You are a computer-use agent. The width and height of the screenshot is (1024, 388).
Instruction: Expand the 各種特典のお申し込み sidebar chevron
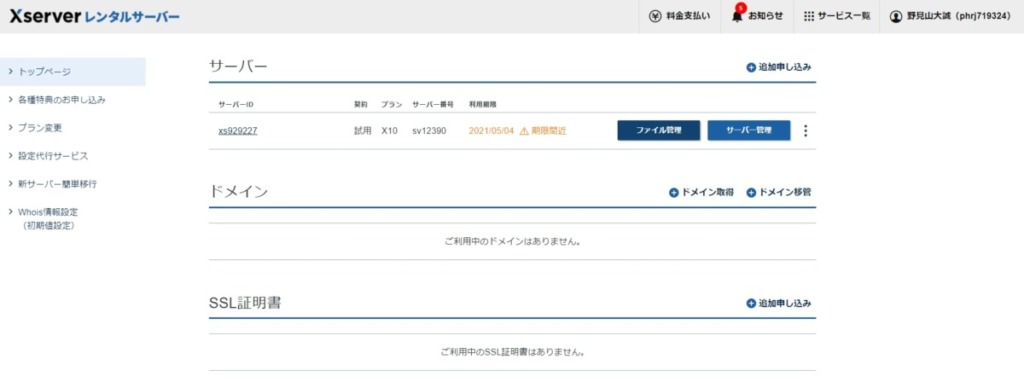pyautogui.click(x=10, y=100)
